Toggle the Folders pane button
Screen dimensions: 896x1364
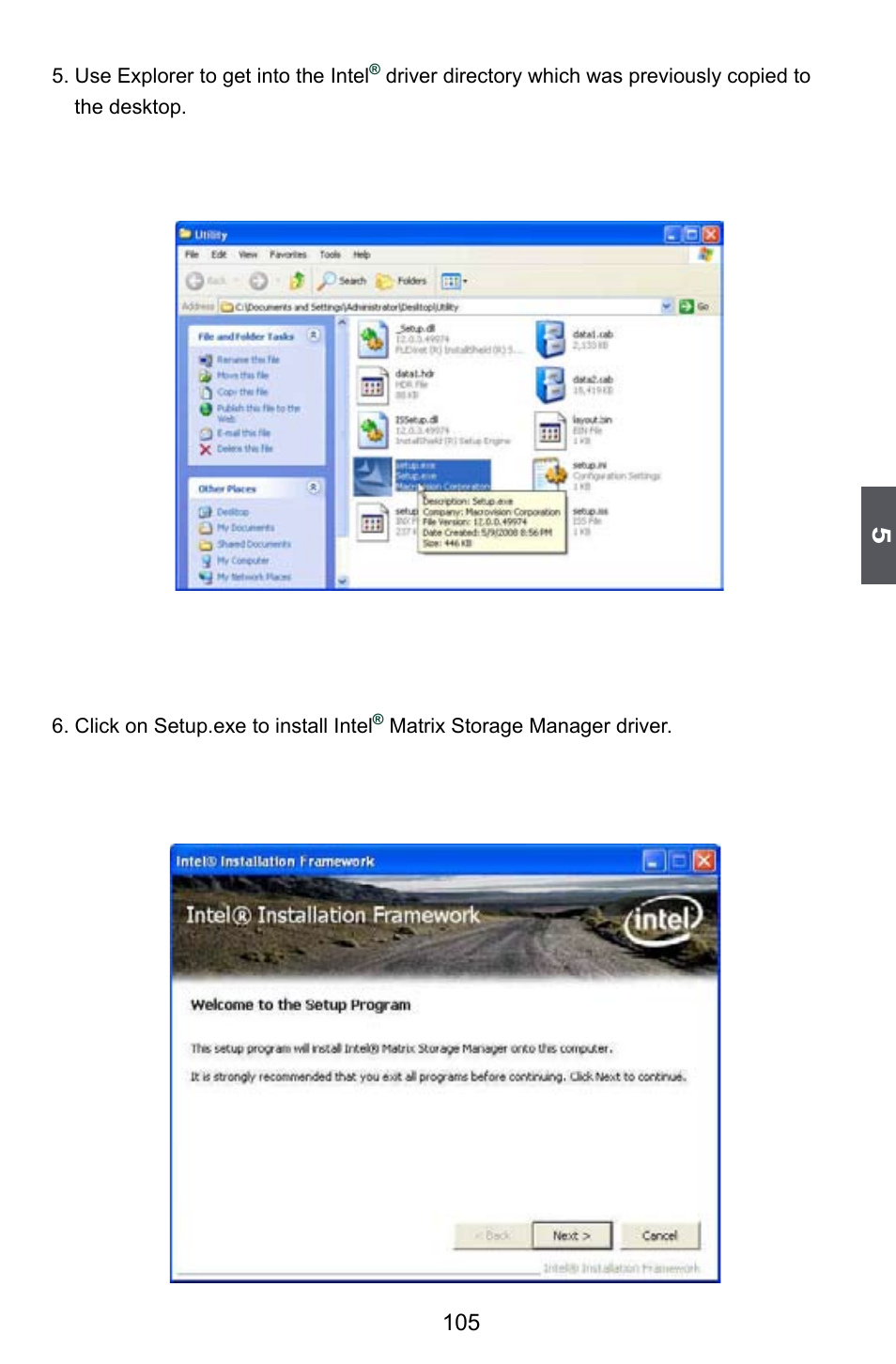(x=402, y=281)
